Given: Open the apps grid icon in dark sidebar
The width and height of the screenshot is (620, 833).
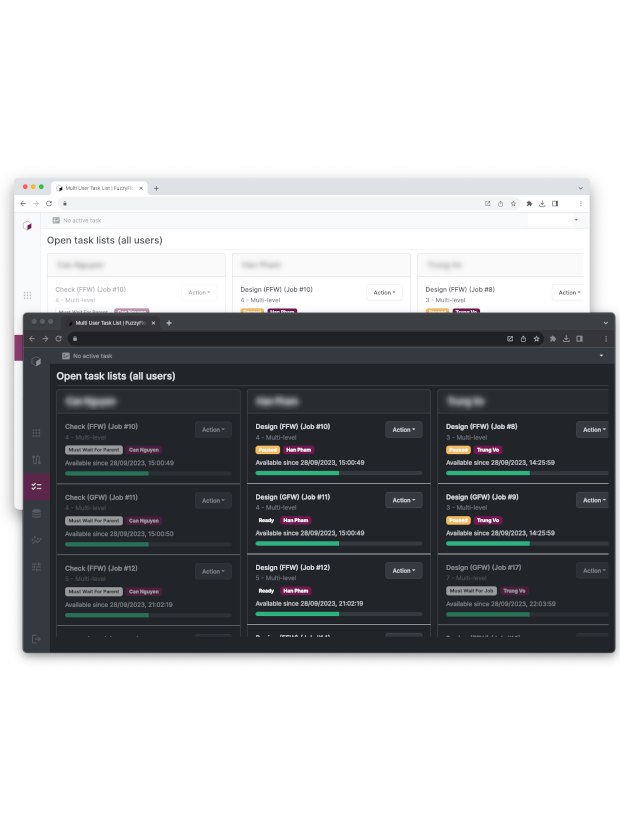Looking at the screenshot, I should 37,433.
